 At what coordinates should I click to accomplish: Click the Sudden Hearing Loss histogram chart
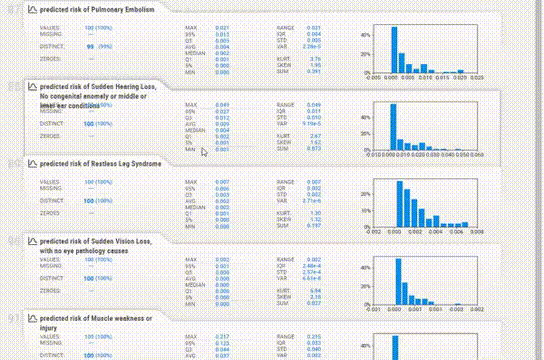[425, 126]
